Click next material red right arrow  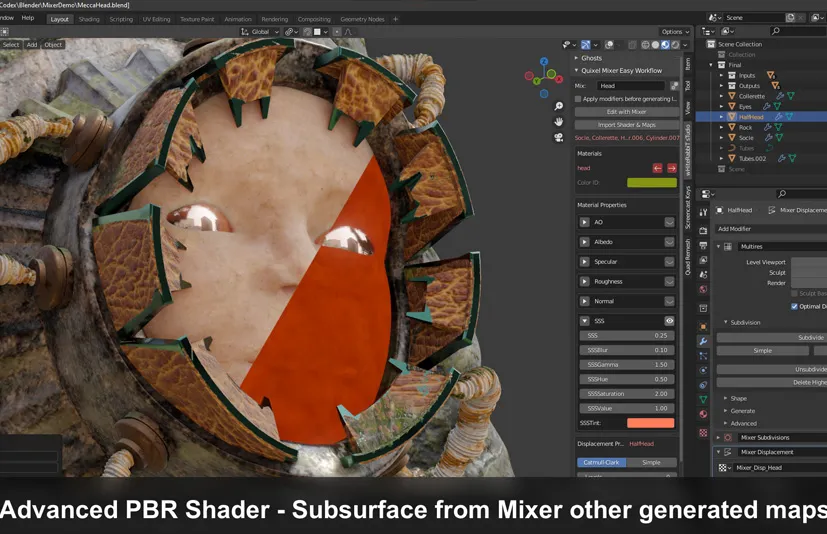tap(672, 168)
